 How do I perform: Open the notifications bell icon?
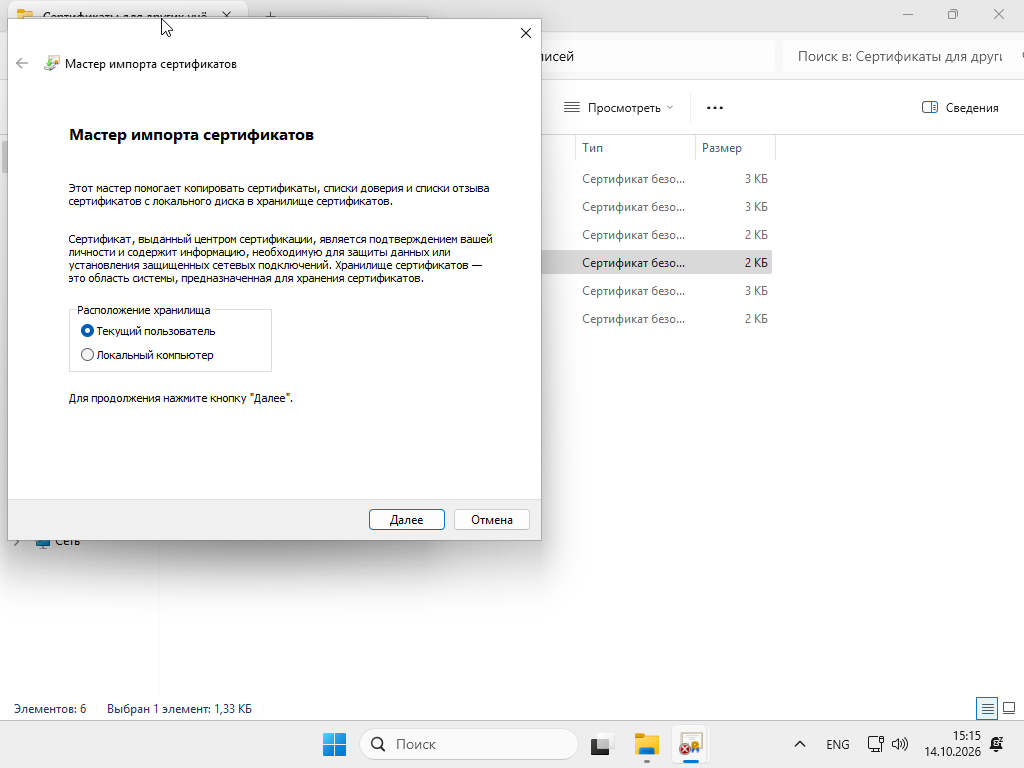point(997,744)
